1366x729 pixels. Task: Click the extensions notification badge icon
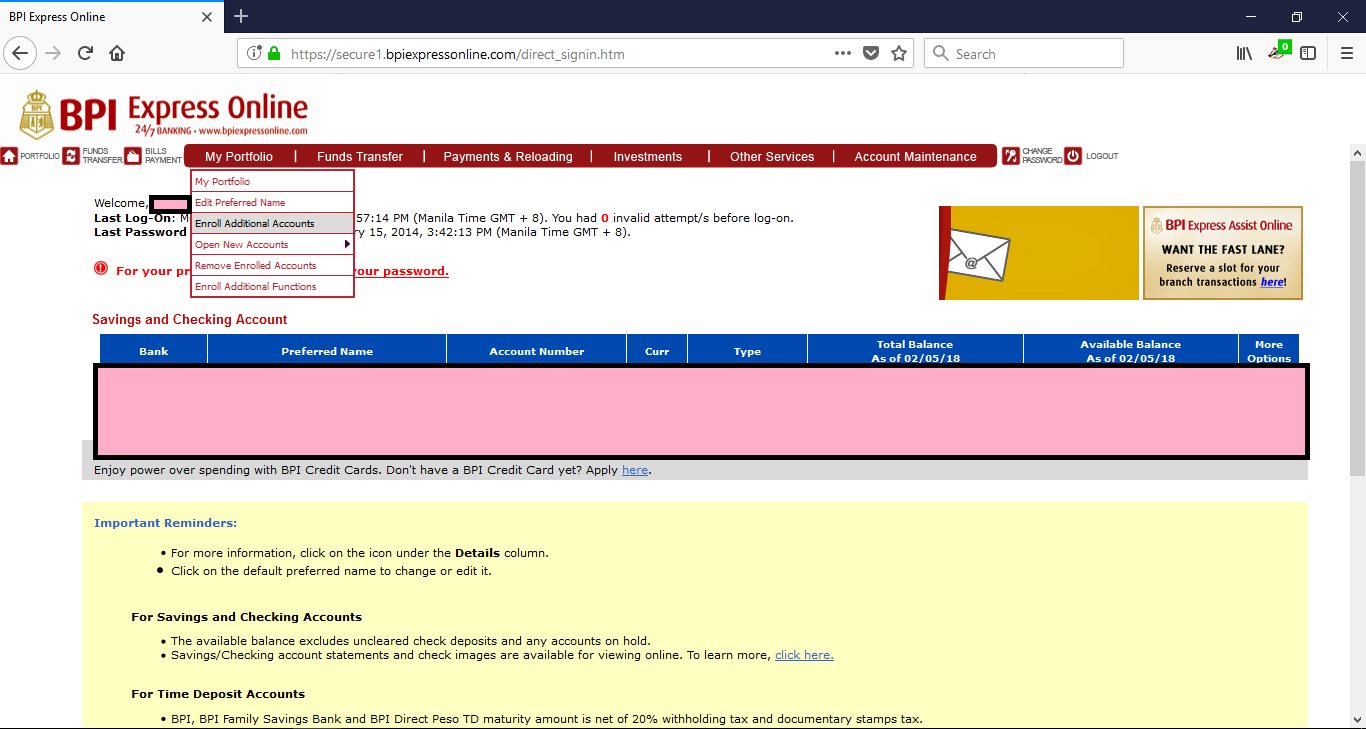[1278, 50]
